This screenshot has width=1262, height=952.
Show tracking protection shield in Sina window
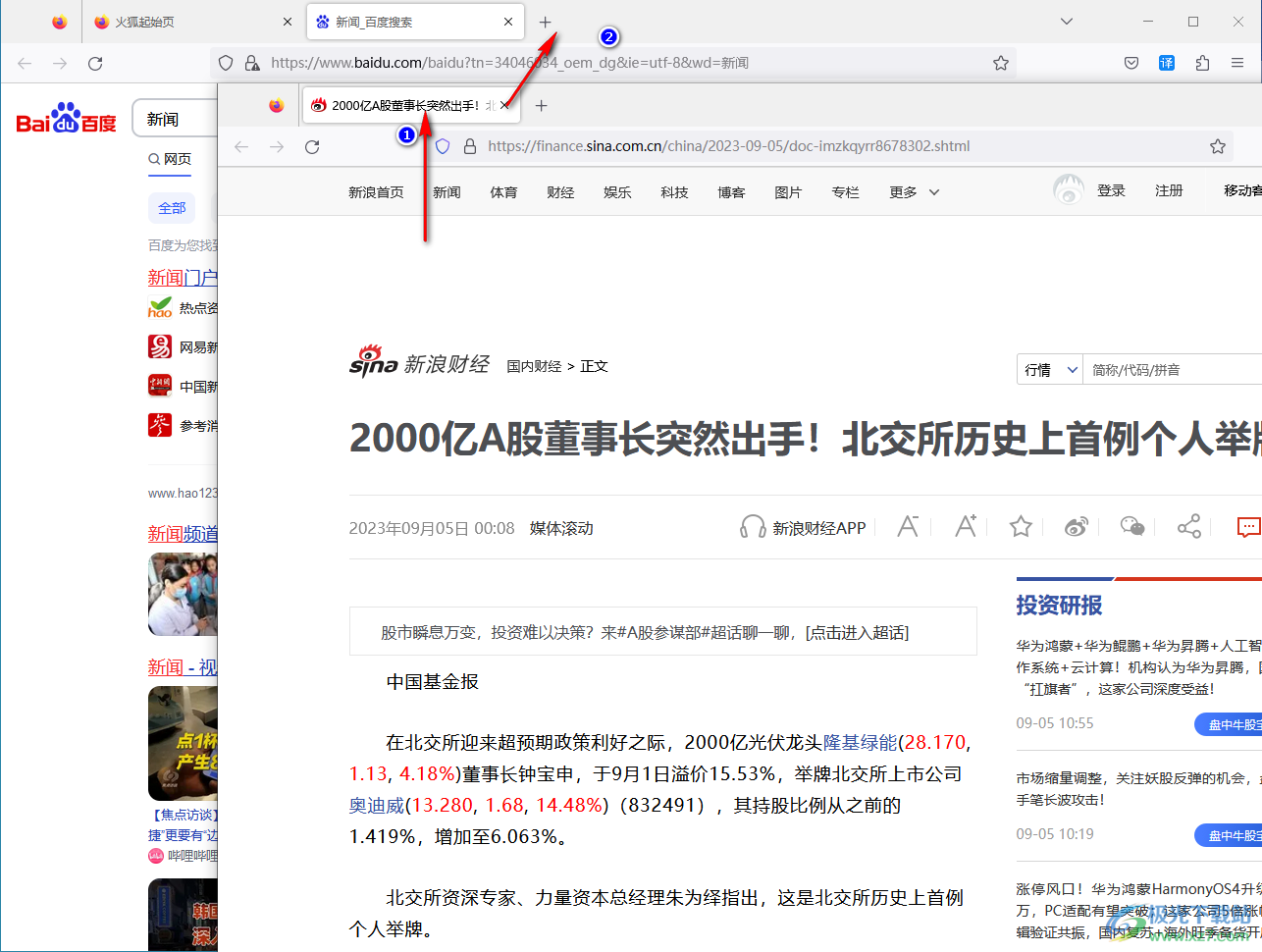point(443,146)
